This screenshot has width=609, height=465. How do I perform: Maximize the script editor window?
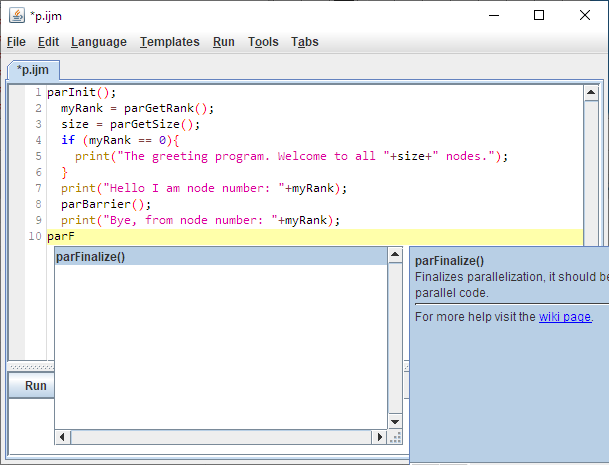pyautogui.click(x=539, y=15)
